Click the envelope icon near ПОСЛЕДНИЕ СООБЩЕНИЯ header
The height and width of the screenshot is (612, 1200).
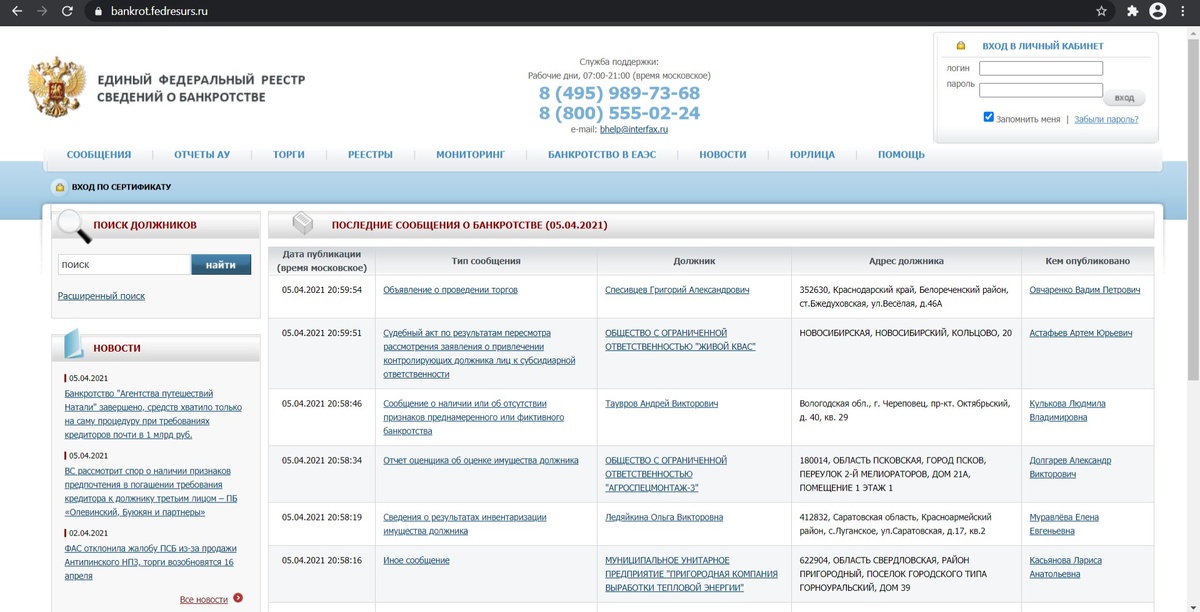(x=300, y=222)
